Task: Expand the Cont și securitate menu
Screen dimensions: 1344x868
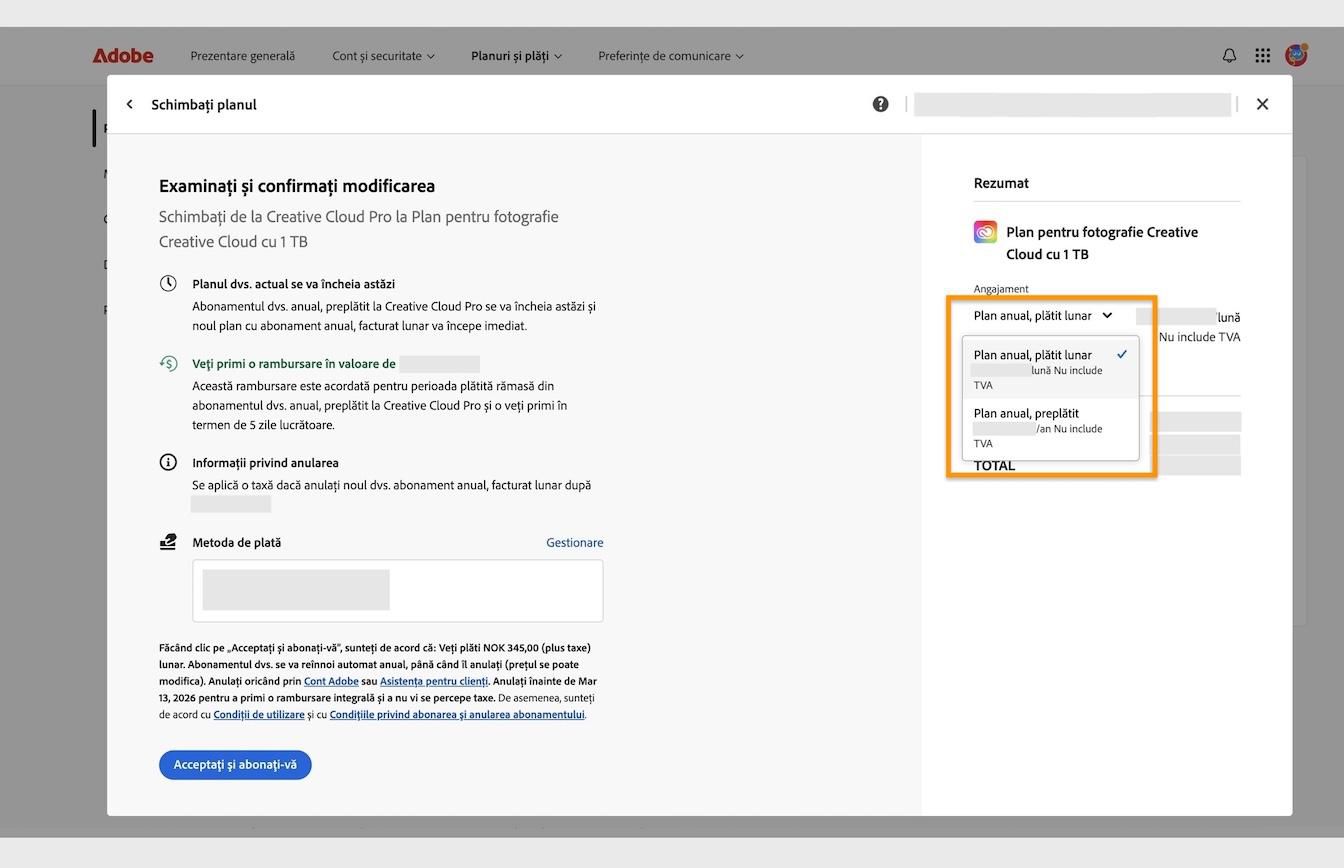Action: point(383,56)
